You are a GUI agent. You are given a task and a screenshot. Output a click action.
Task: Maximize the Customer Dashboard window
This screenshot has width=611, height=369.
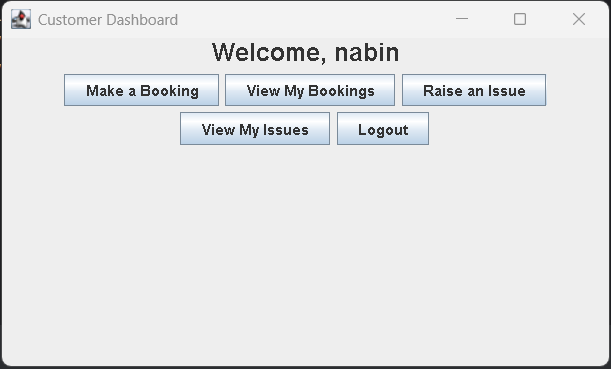click(x=520, y=19)
